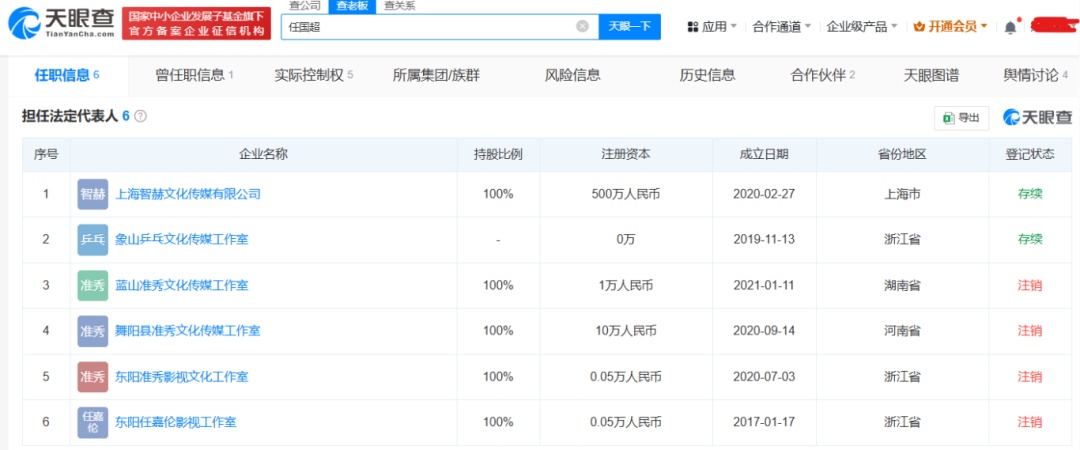
Task: Click the help icon beside 担任法定代表人
Action: pyautogui.click(x=141, y=116)
